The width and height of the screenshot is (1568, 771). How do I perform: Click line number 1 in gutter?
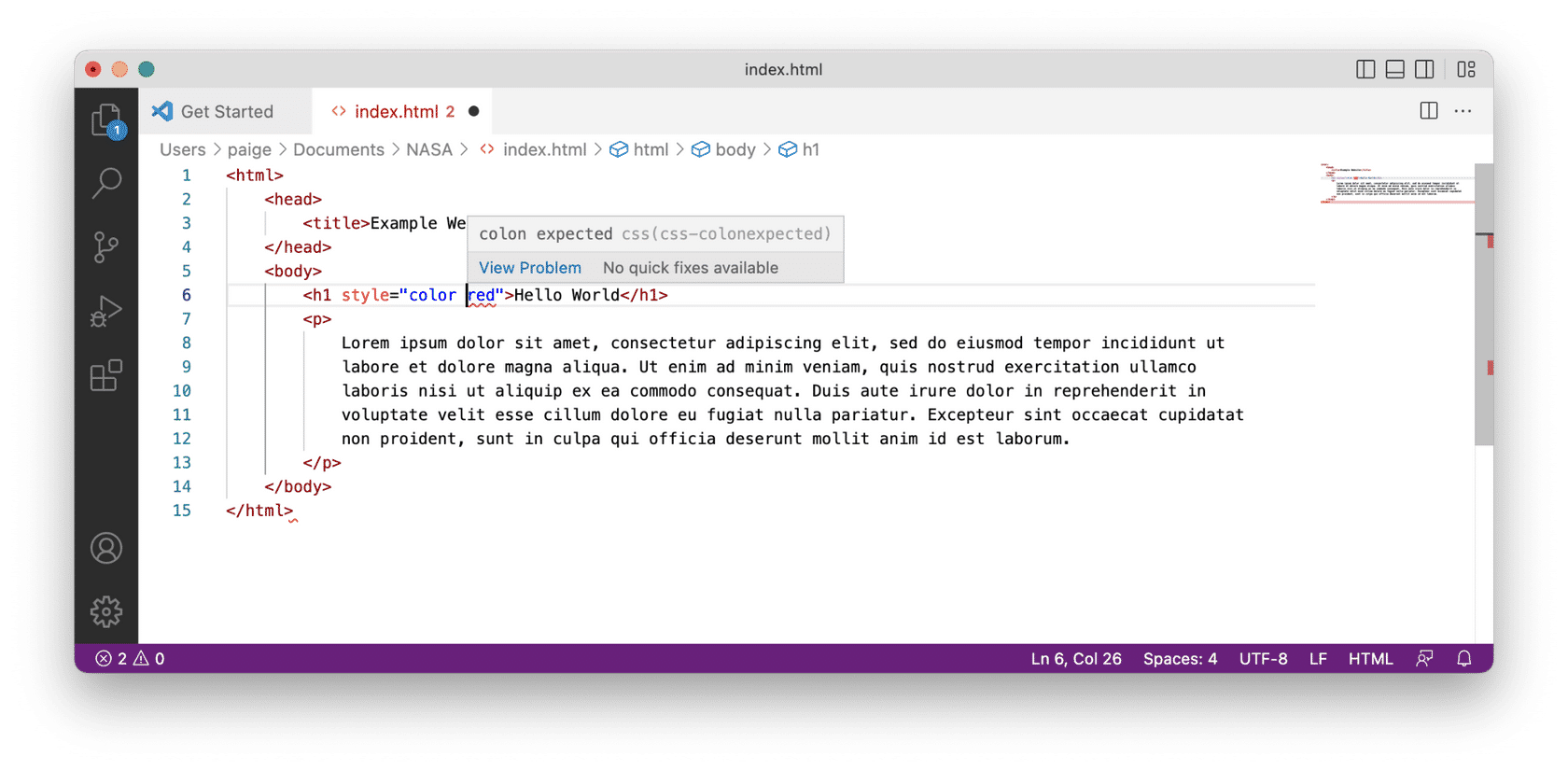tap(187, 175)
